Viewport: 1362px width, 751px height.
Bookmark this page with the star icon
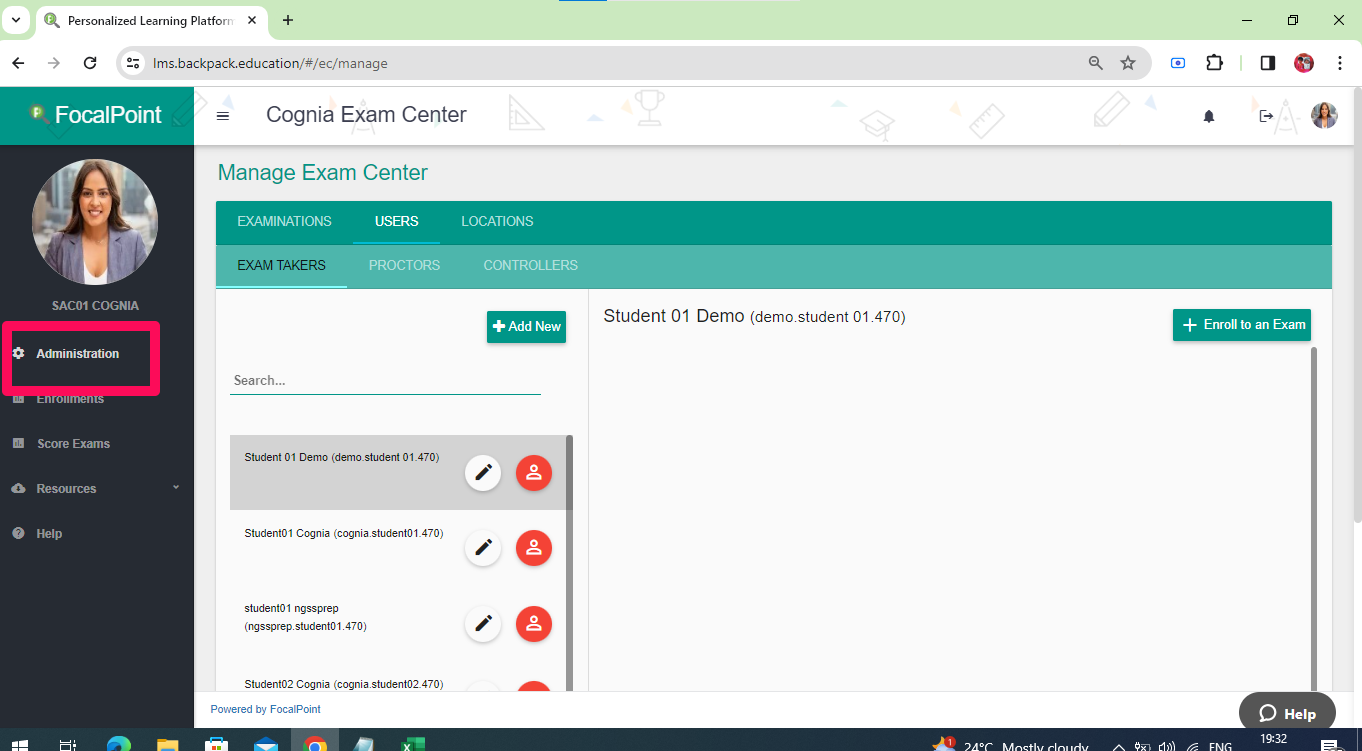[1128, 63]
